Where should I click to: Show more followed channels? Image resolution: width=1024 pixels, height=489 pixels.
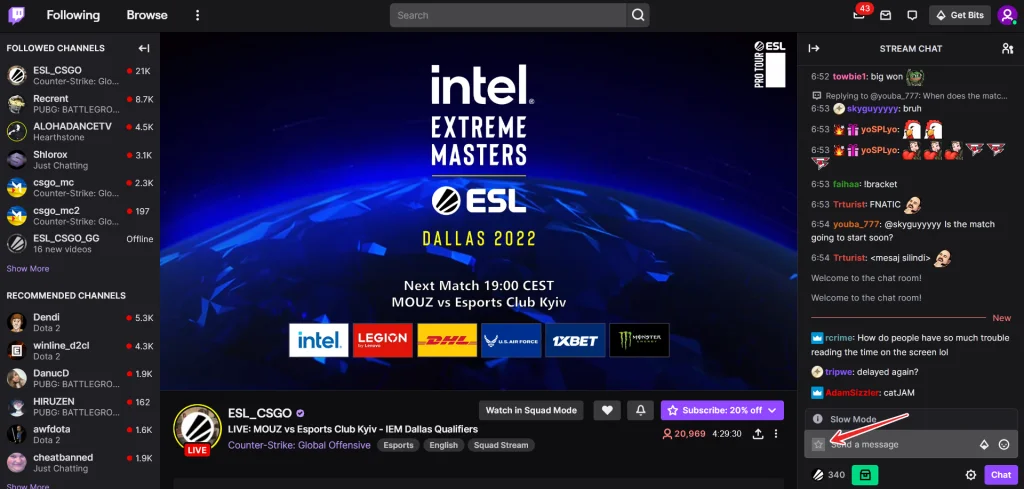[x=27, y=268]
